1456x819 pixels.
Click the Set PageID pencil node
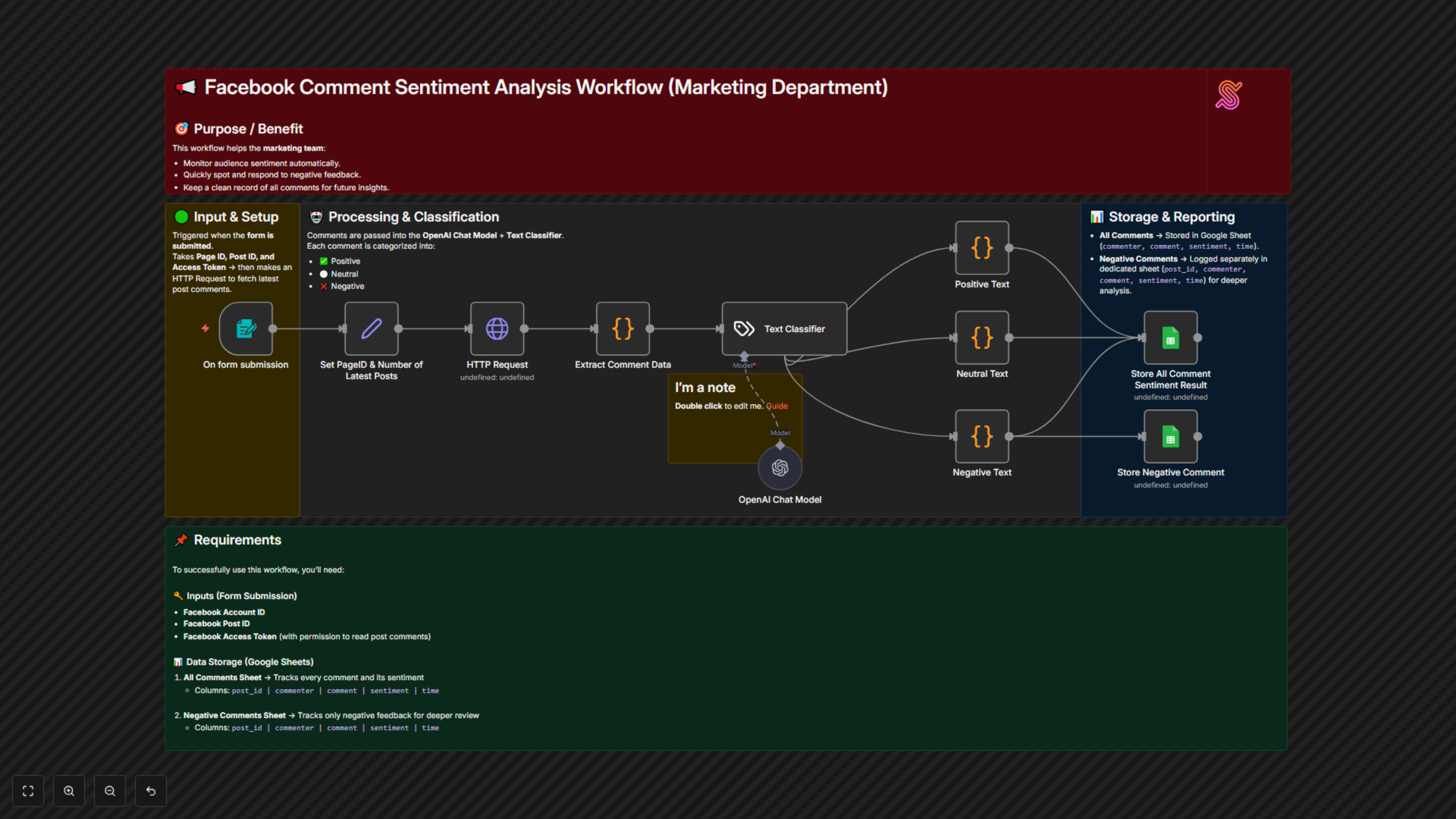point(371,328)
